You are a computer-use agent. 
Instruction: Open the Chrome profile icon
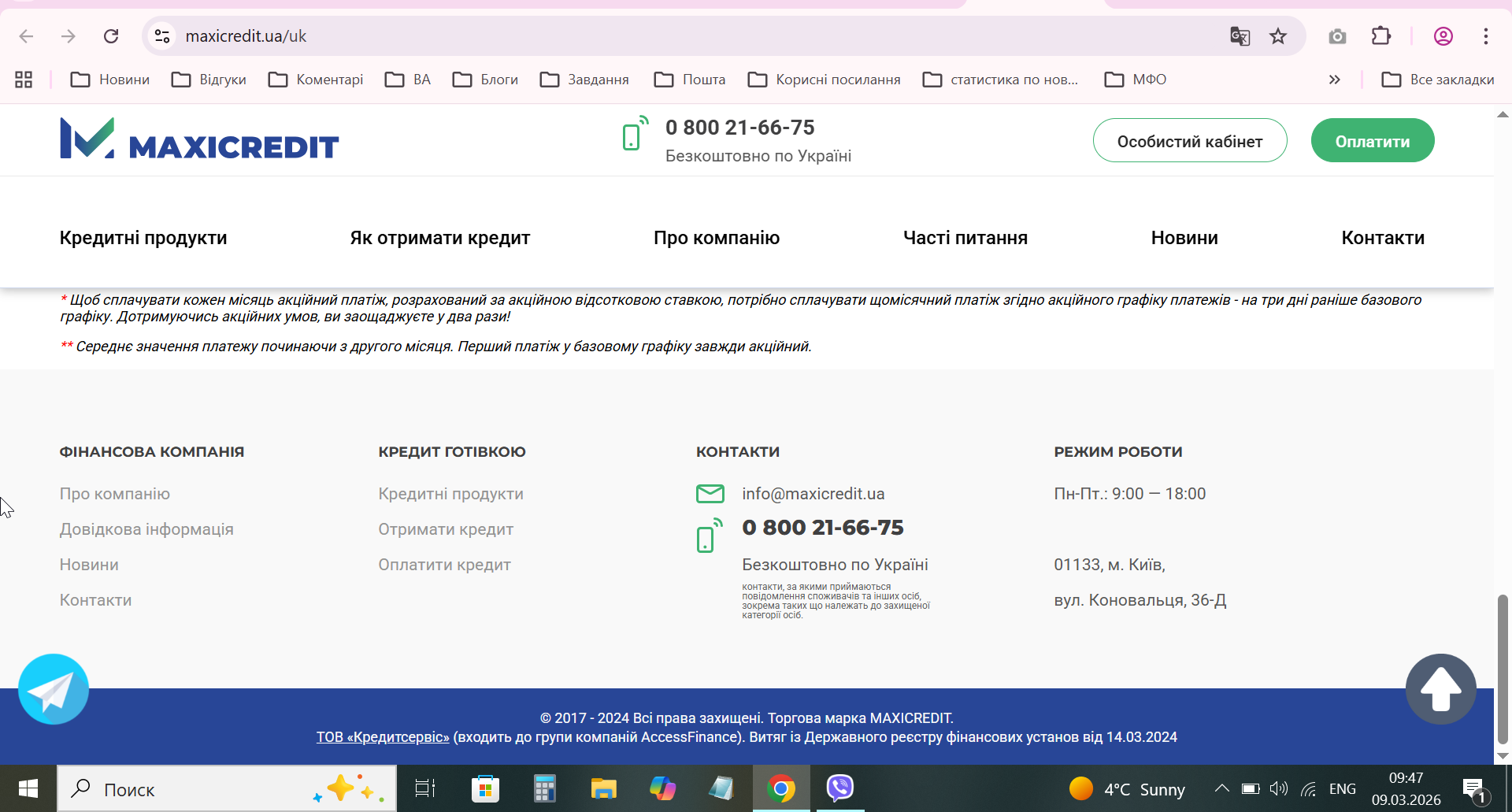click(x=1443, y=36)
